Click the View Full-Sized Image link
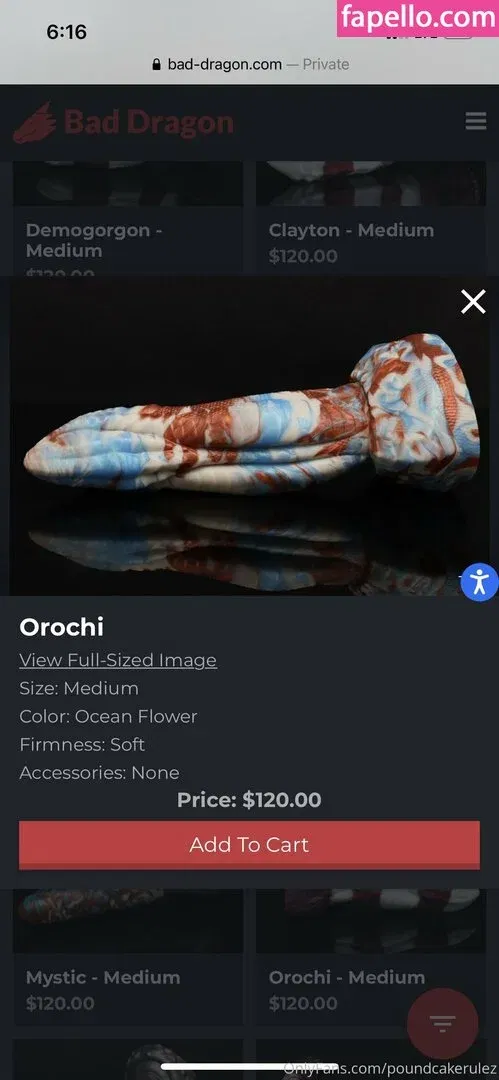This screenshot has height=1080, width=499. pos(118,660)
